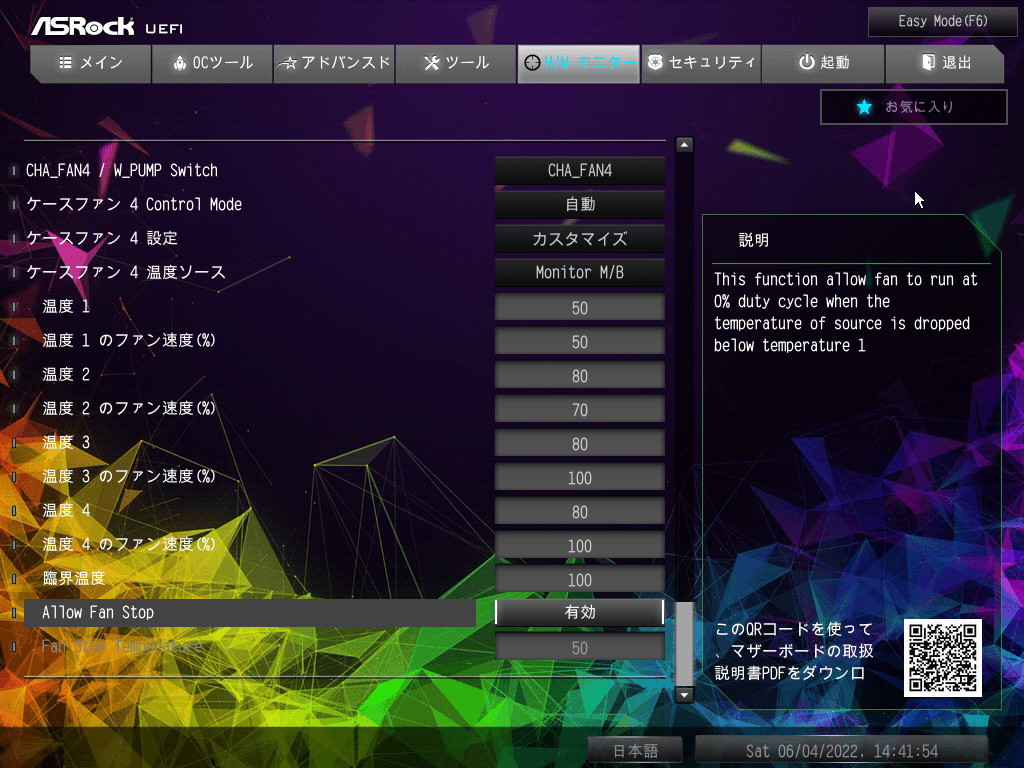Edit 温度 1 value field
Image resolution: width=1024 pixels, height=768 pixels.
coord(579,308)
